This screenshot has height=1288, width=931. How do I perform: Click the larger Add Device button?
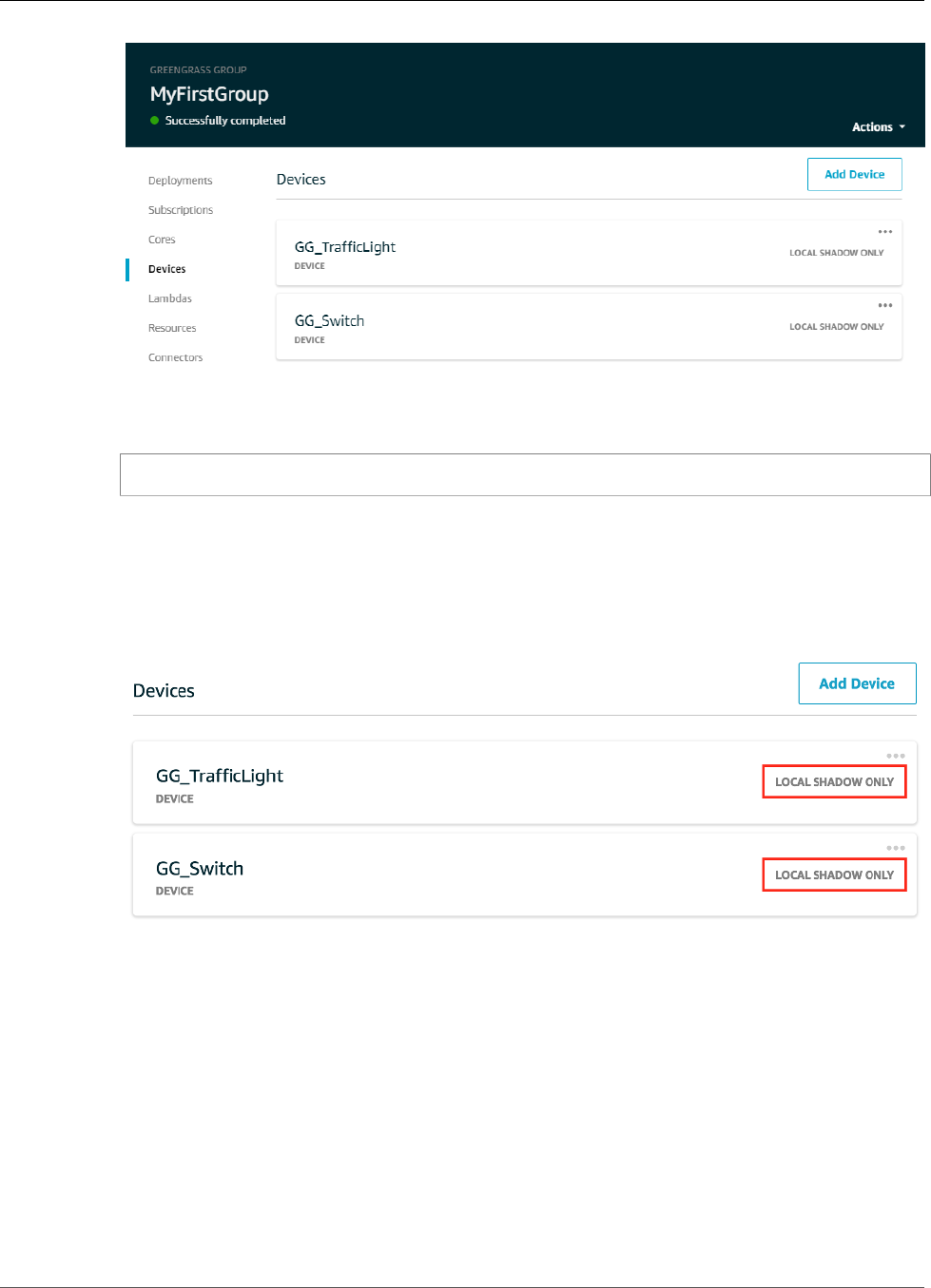click(x=857, y=683)
